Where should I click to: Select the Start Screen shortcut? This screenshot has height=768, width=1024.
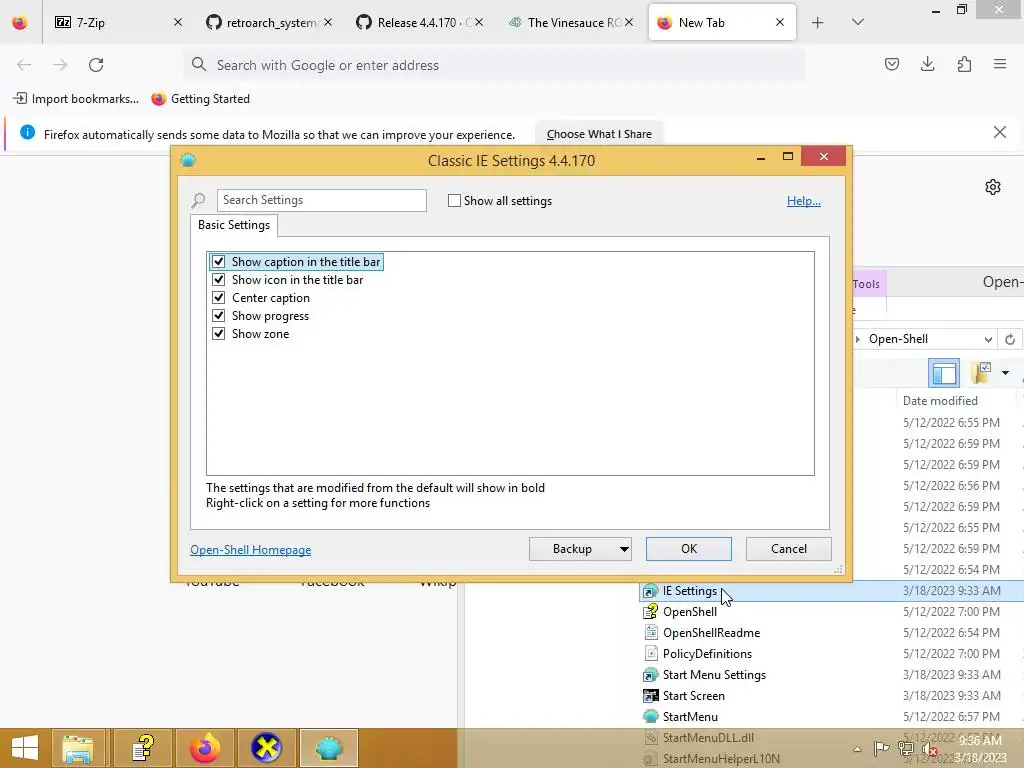[693, 696]
